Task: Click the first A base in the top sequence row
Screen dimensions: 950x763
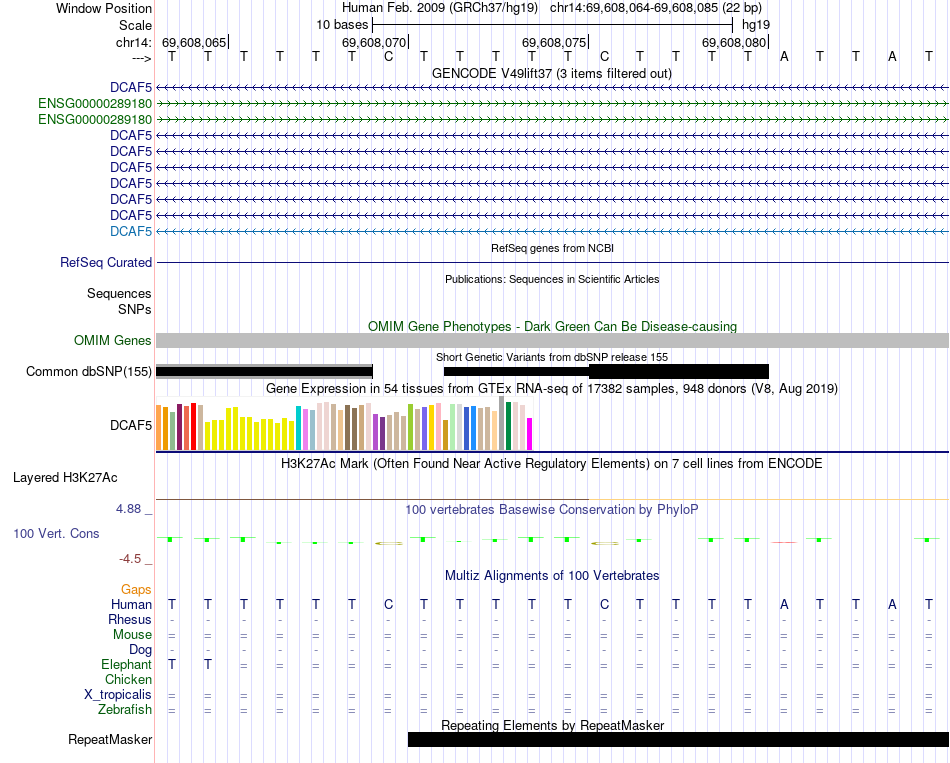Action: 784,57
